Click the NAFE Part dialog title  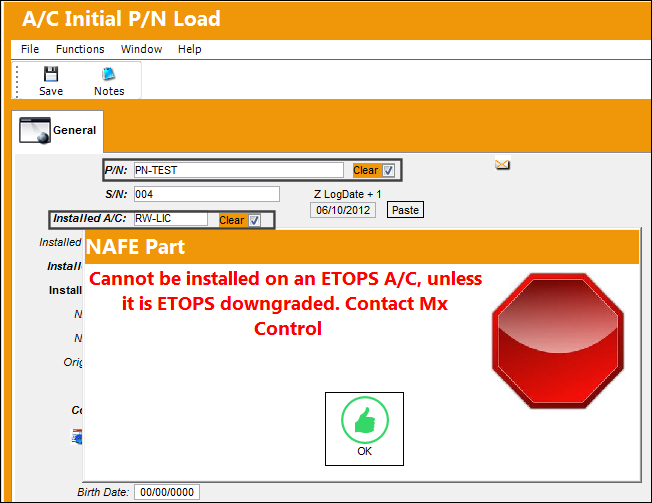(x=135, y=247)
